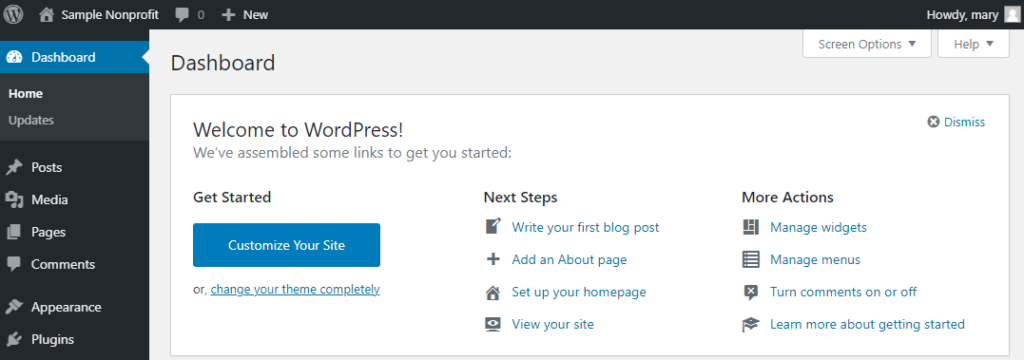Click mary's user avatar

click(1011, 14)
